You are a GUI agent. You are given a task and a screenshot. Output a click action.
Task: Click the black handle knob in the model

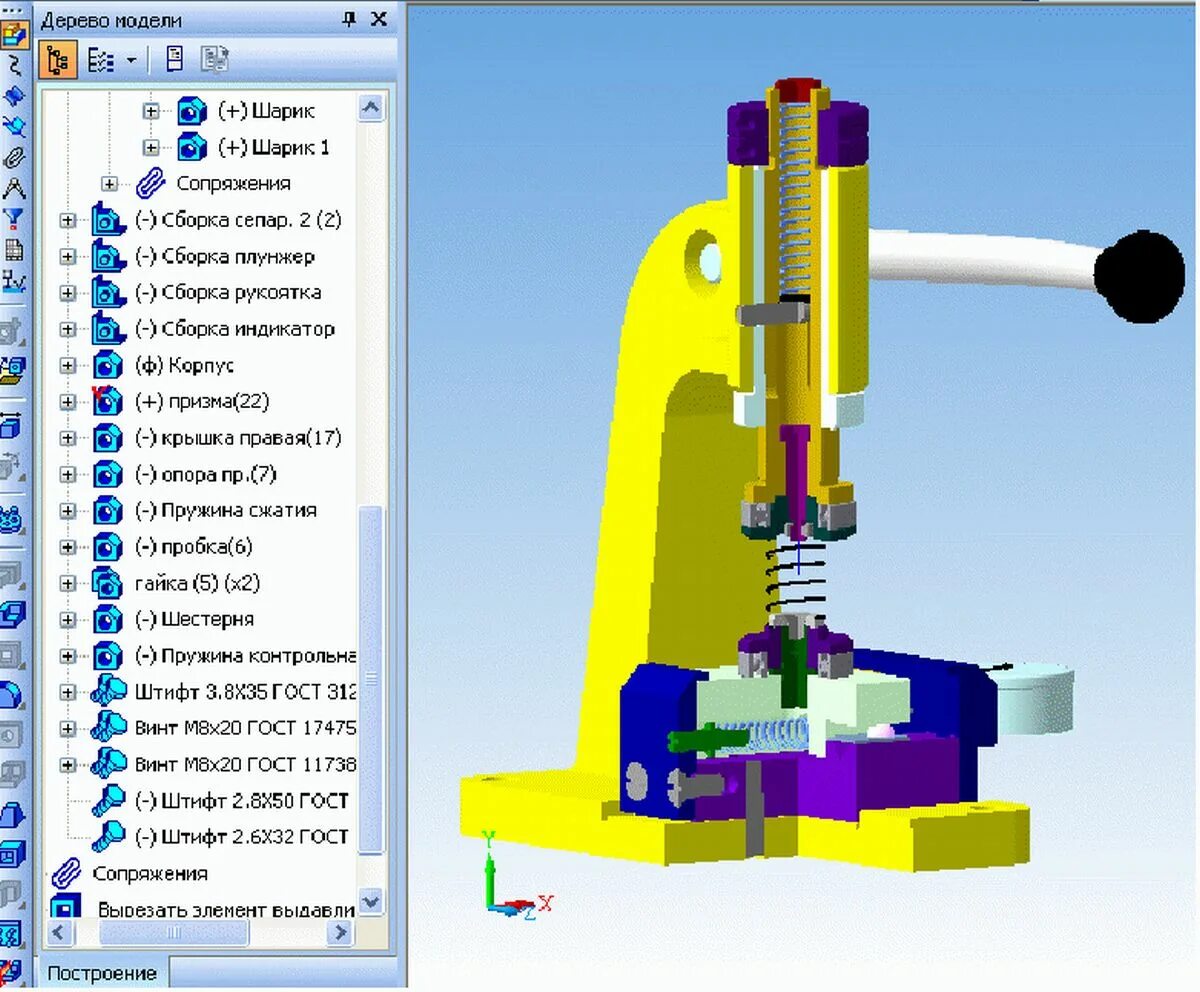pos(1138,277)
